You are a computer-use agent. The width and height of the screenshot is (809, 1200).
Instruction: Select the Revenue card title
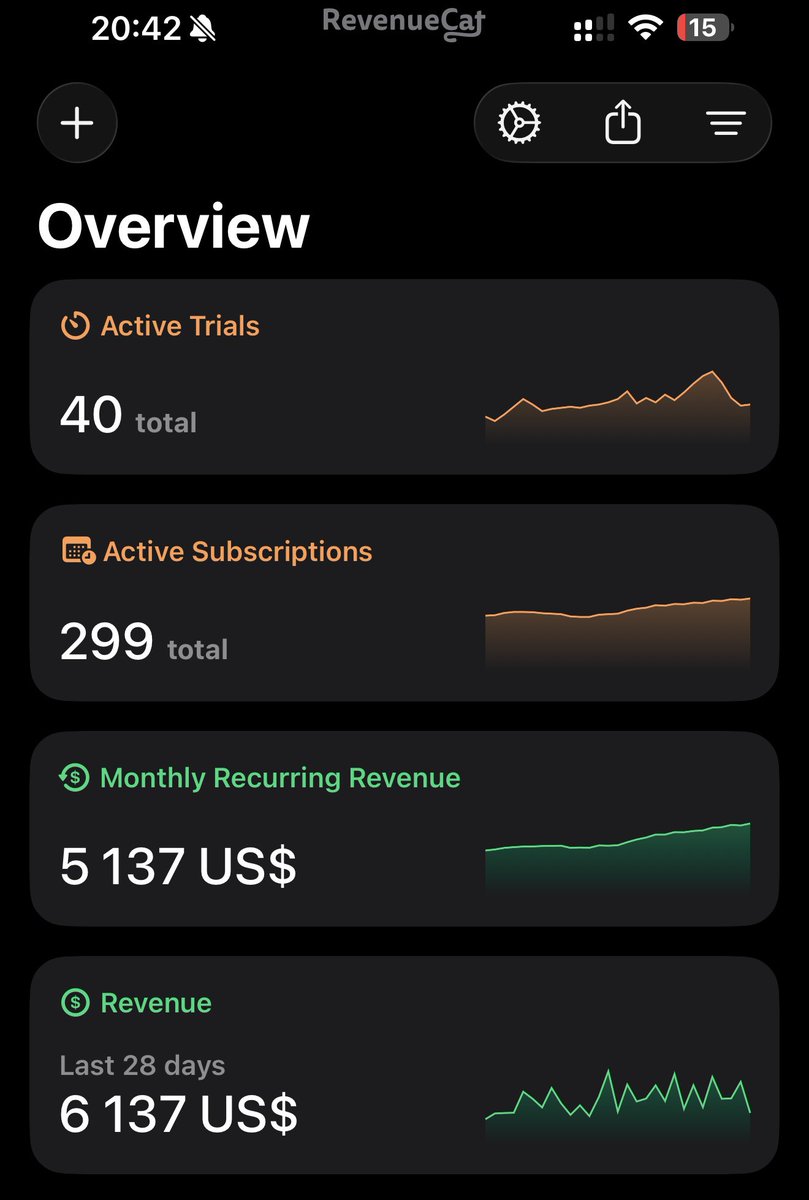point(156,1003)
